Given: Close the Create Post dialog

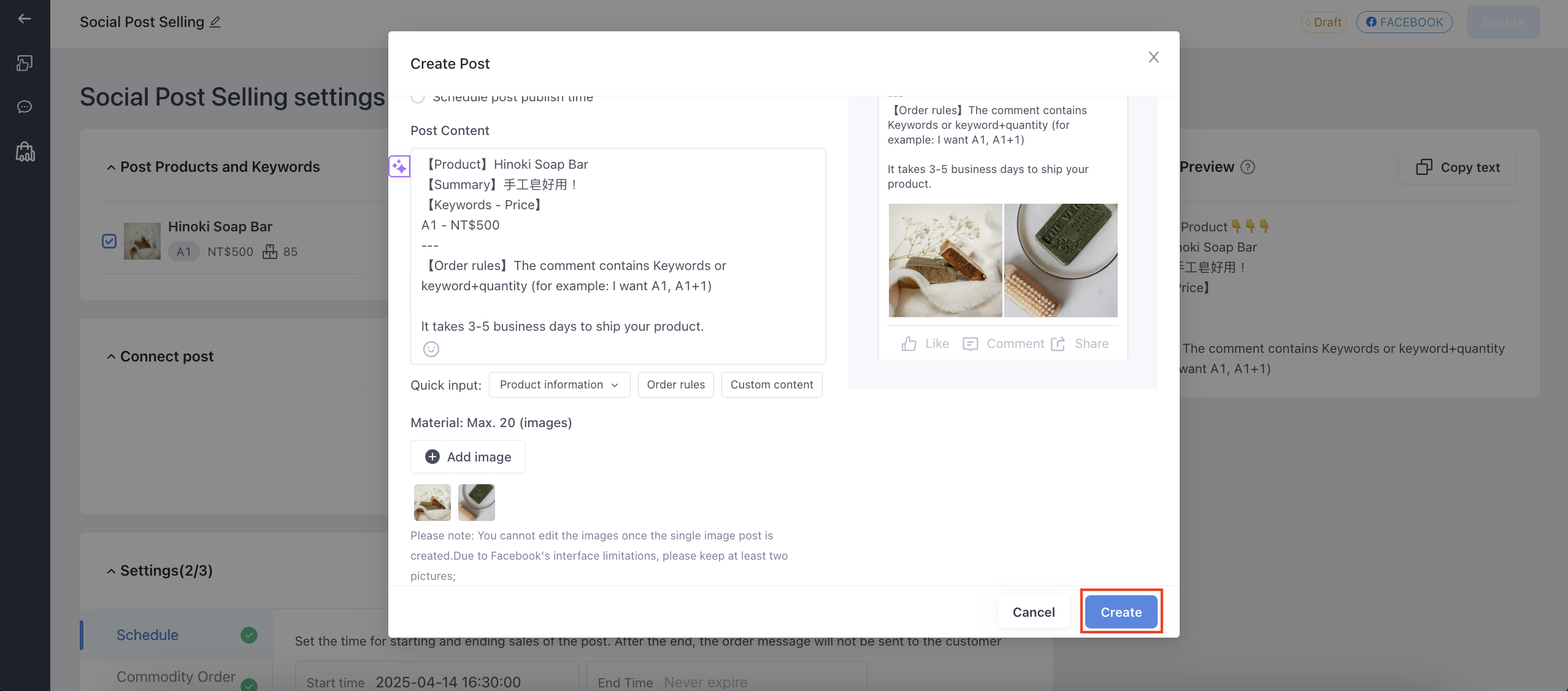Looking at the screenshot, I should [x=1154, y=57].
